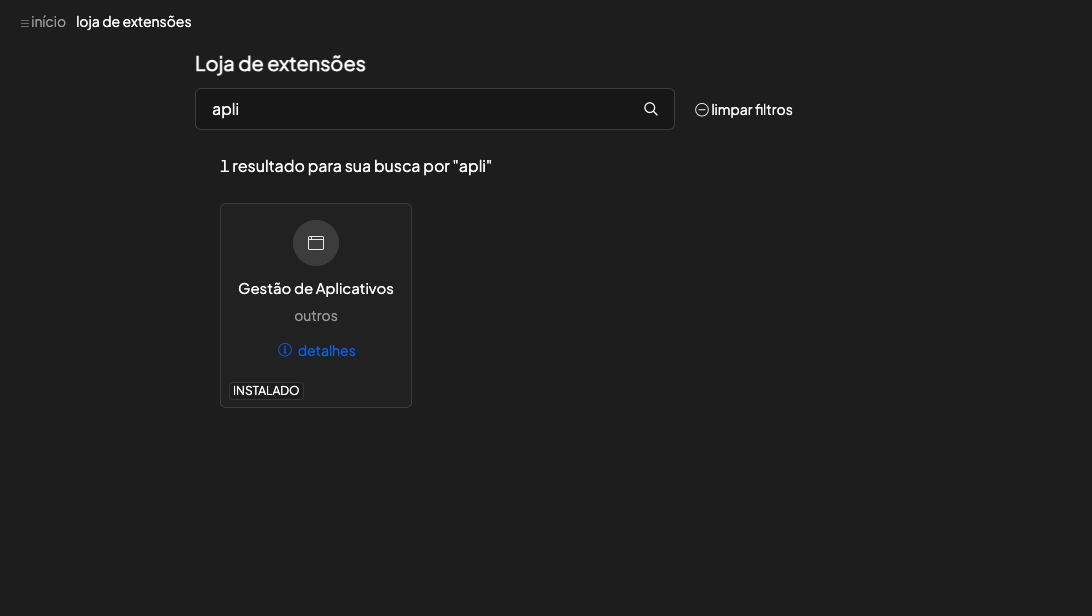Open the Gestão de Aplicativos card title
This screenshot has width=1092, height=616.
coord(316,289)
